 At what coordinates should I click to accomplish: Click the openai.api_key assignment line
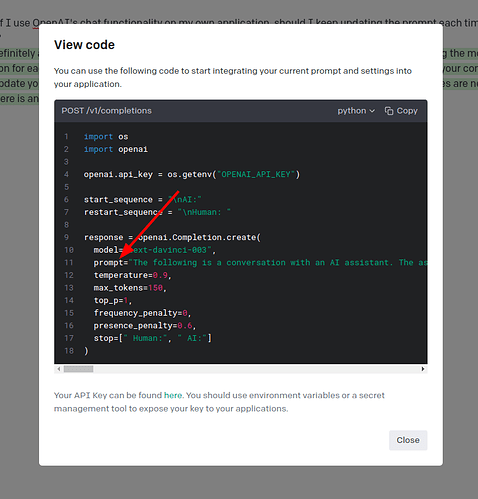[192, 174]
